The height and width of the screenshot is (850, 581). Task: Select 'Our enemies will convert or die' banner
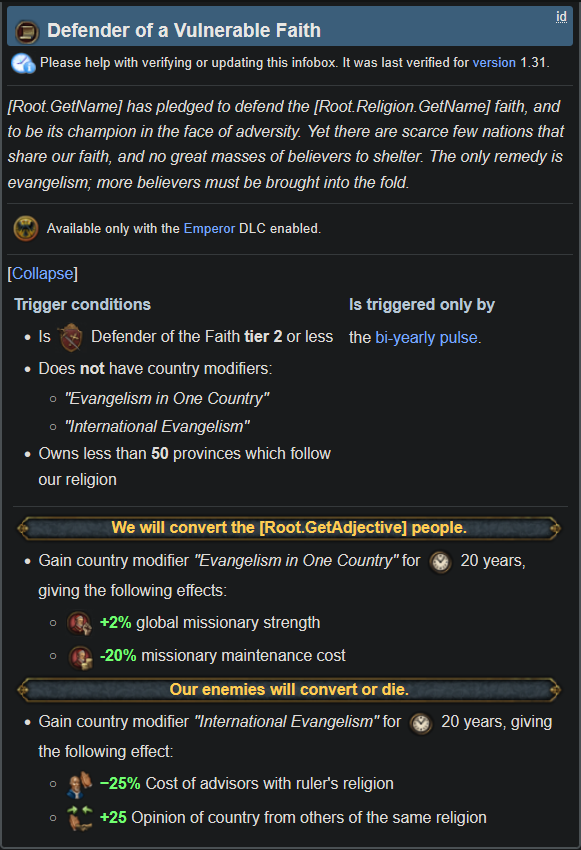click(x=289, y=690)
